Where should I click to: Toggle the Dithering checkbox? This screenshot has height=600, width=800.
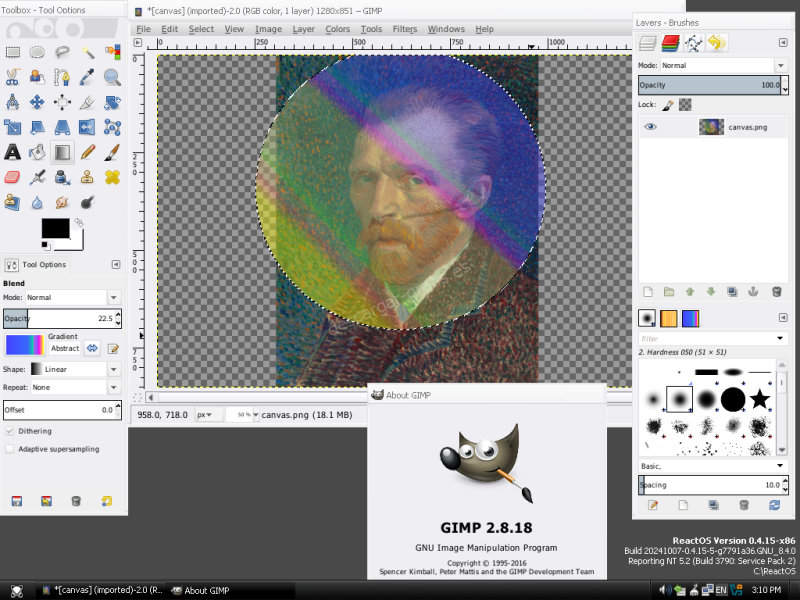pyautogui.click(x=10, y=431)
